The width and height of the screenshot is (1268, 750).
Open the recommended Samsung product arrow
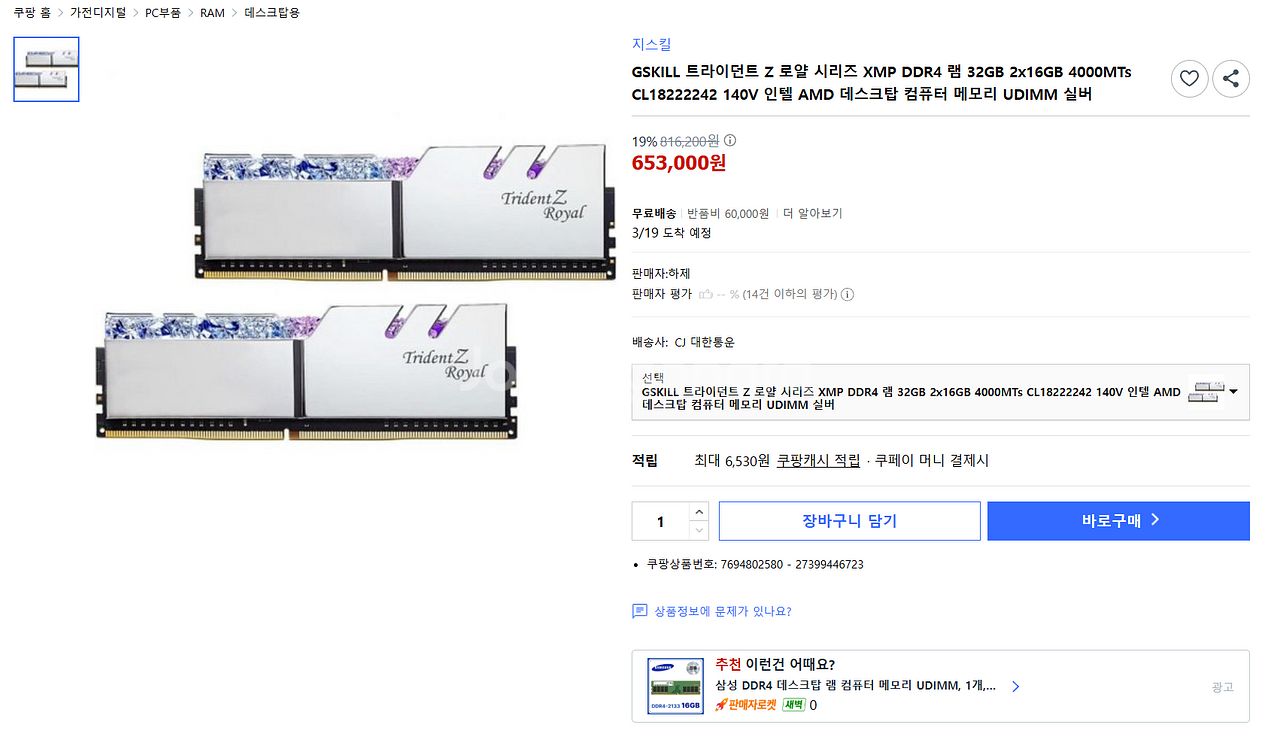1015,687
